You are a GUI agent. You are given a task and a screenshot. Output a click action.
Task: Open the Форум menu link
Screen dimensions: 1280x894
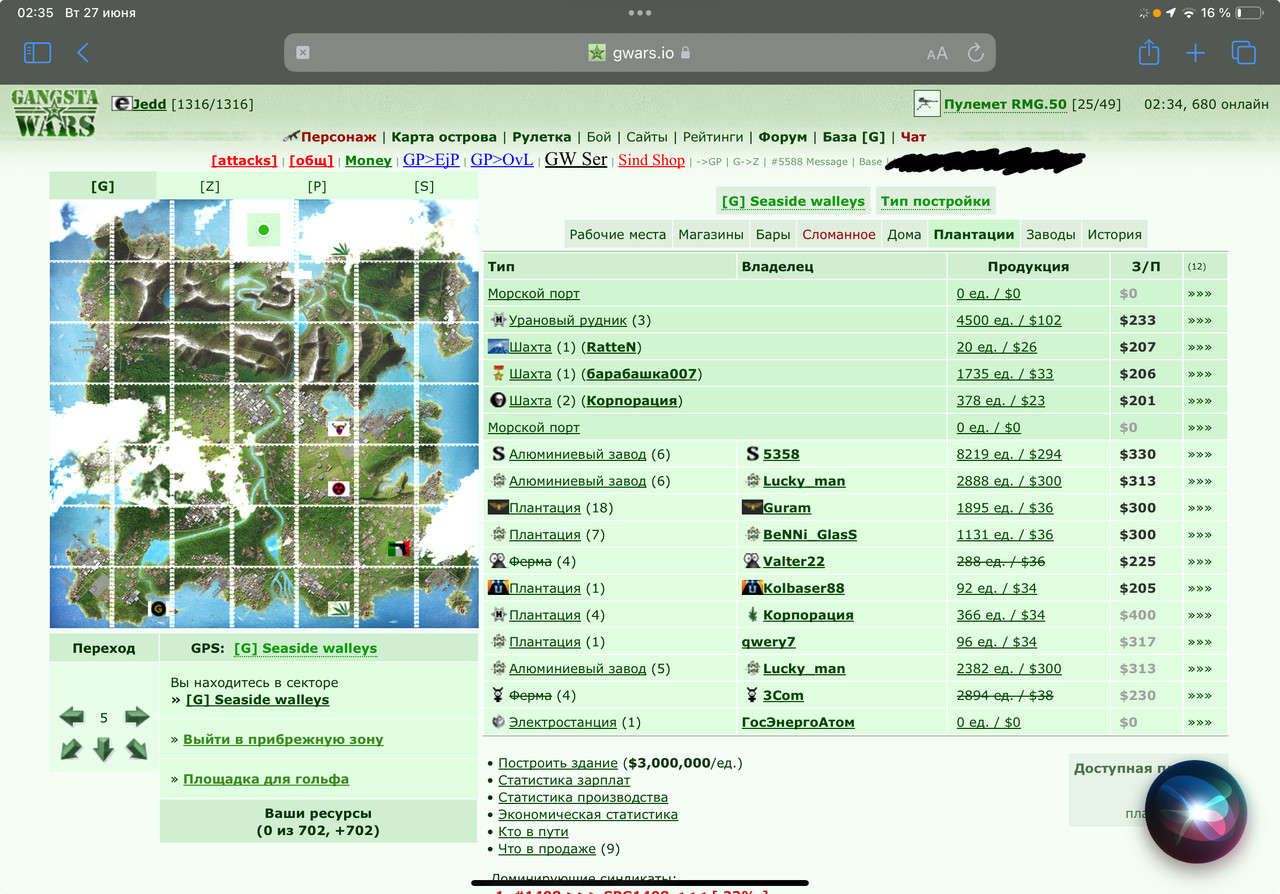(783, 137)
